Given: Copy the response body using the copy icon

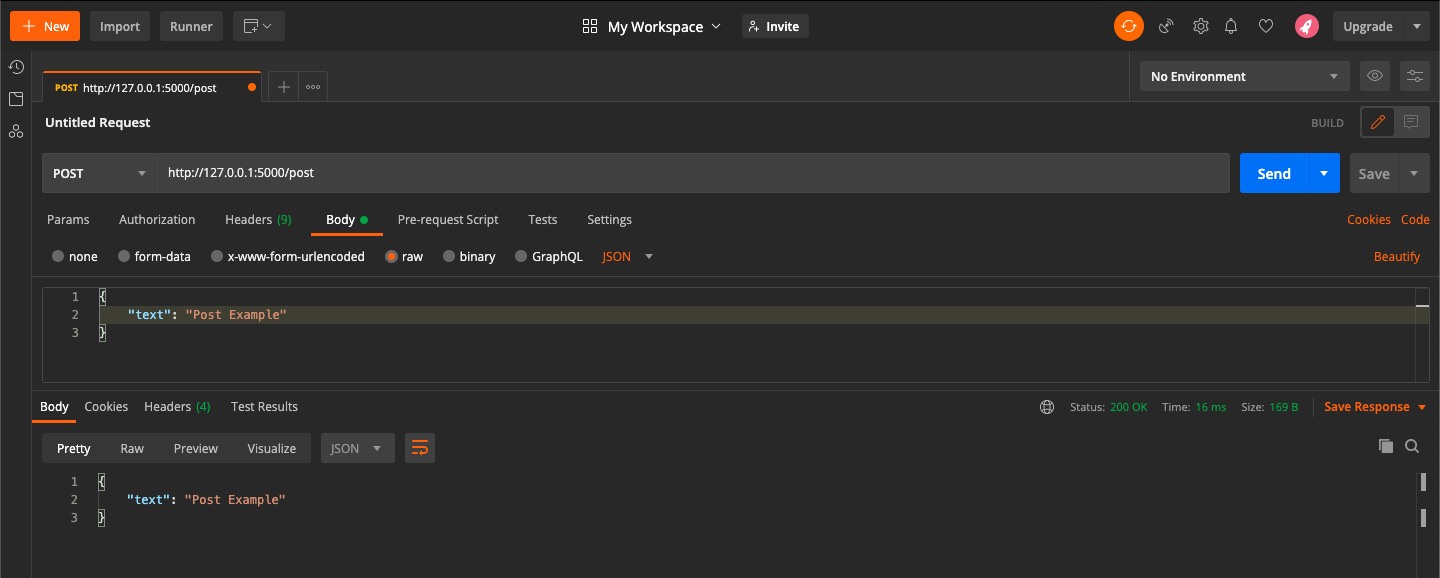Looking at the screenshot, I should [1384, 446].
